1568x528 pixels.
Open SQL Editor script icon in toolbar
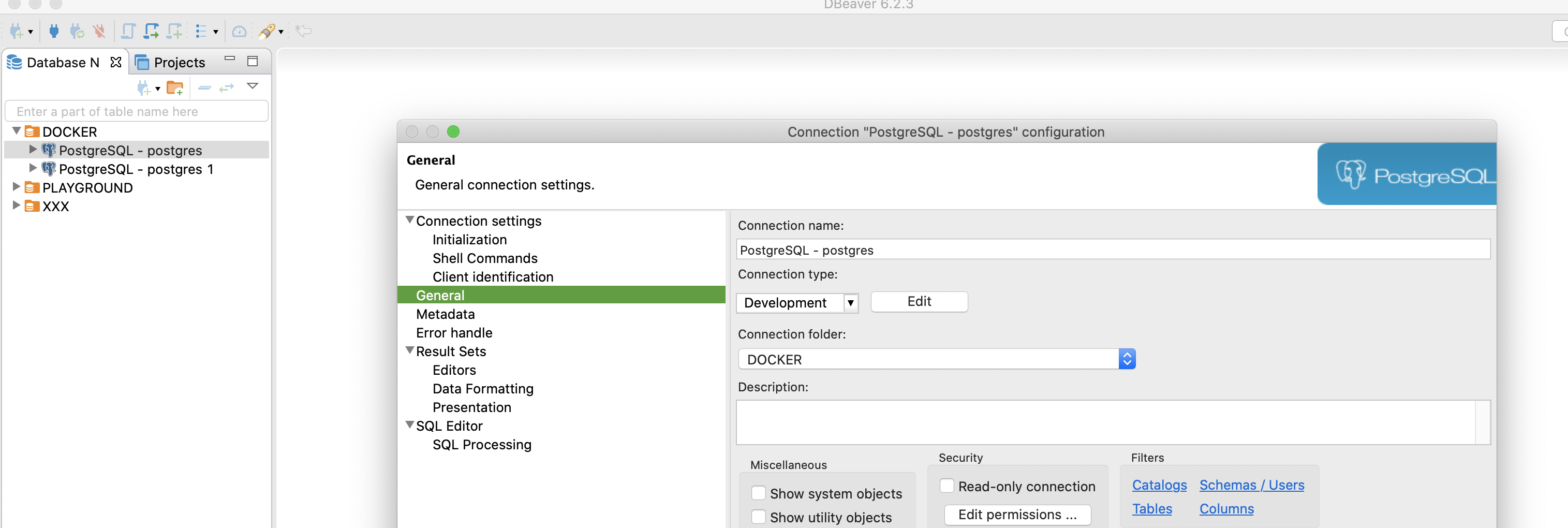coord(128,31)
